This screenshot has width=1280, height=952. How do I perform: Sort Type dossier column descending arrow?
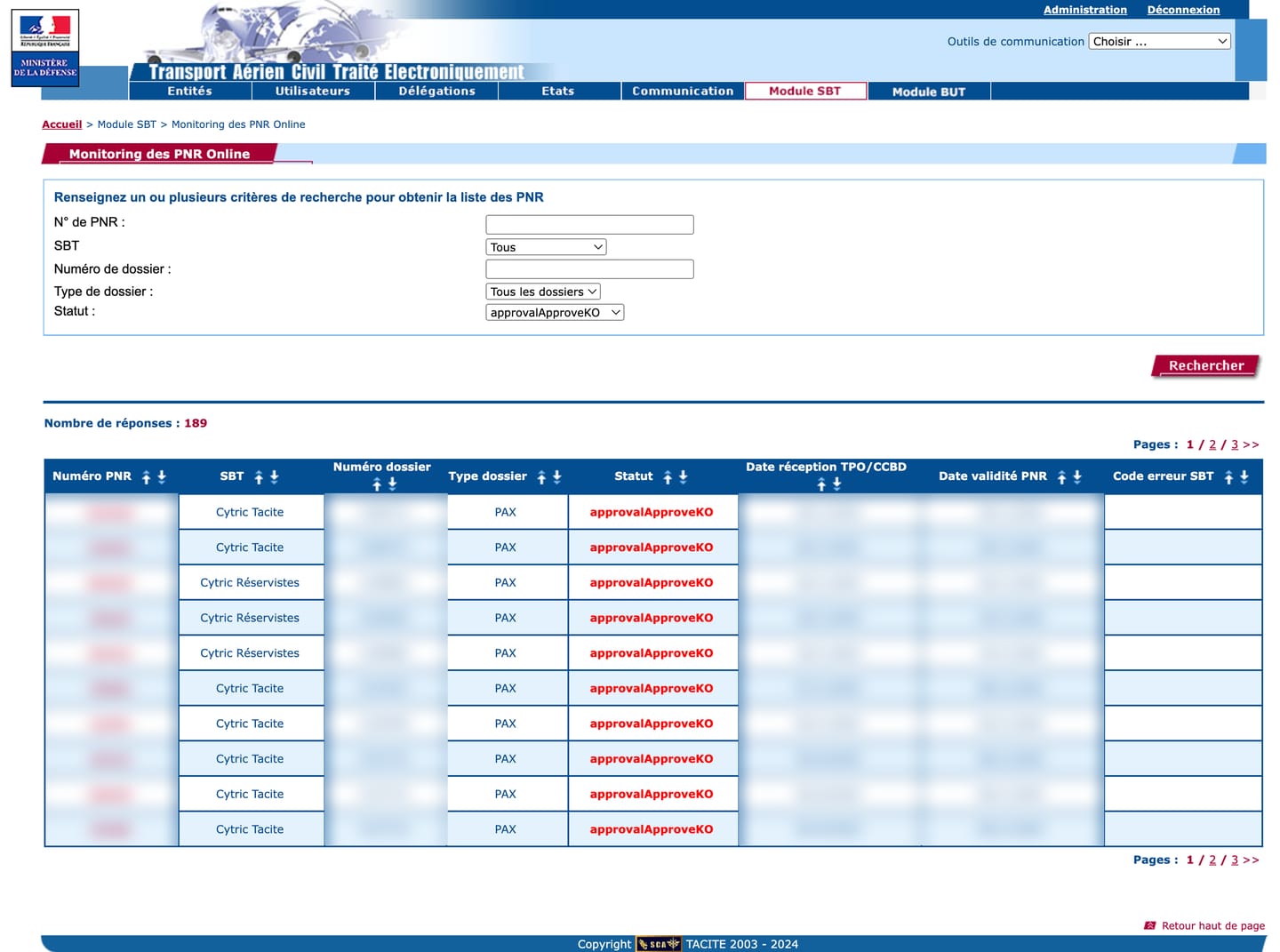coord(557,477)
